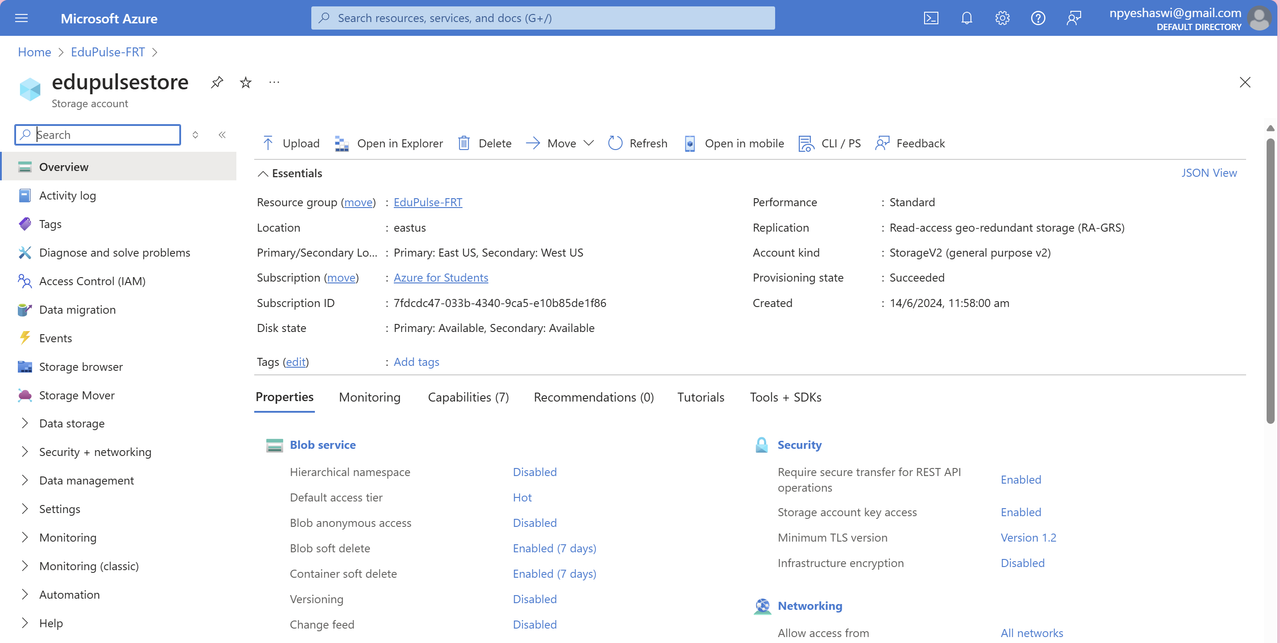Pin edupulsestore to dashboard
The image size is (1280, 643).
click(217, 82)
